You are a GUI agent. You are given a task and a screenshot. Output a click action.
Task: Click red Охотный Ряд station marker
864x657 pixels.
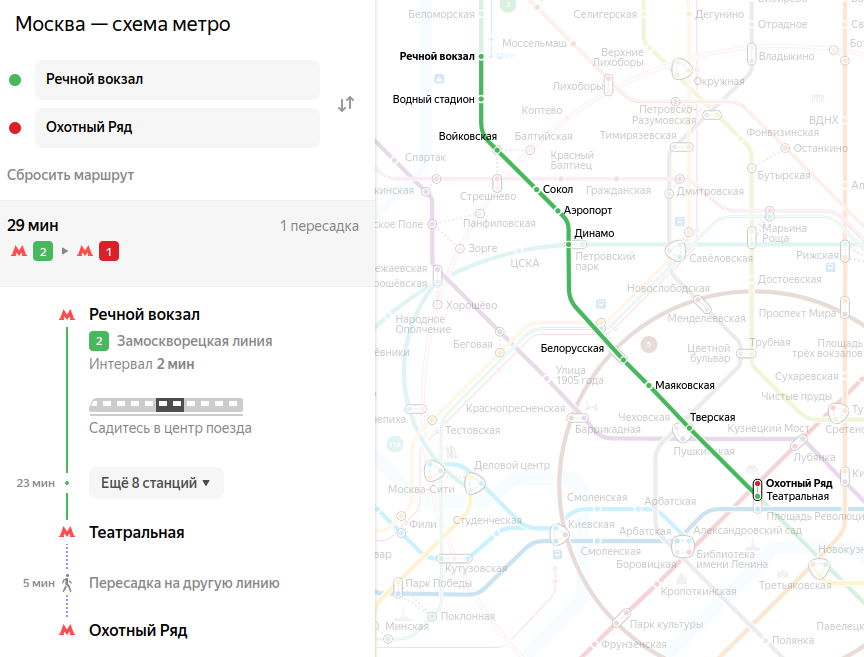coord(758,484)
